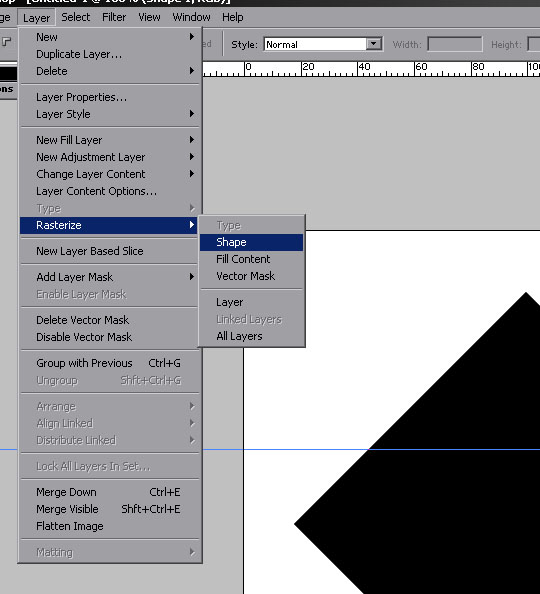Expand the Layer Style submenu

[110, 114]
